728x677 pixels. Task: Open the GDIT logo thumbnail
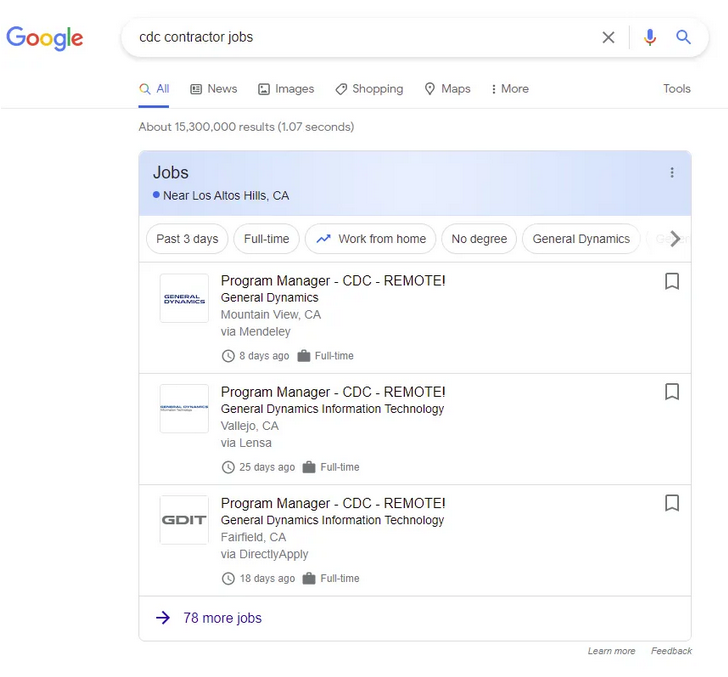[x=184, y=520]
